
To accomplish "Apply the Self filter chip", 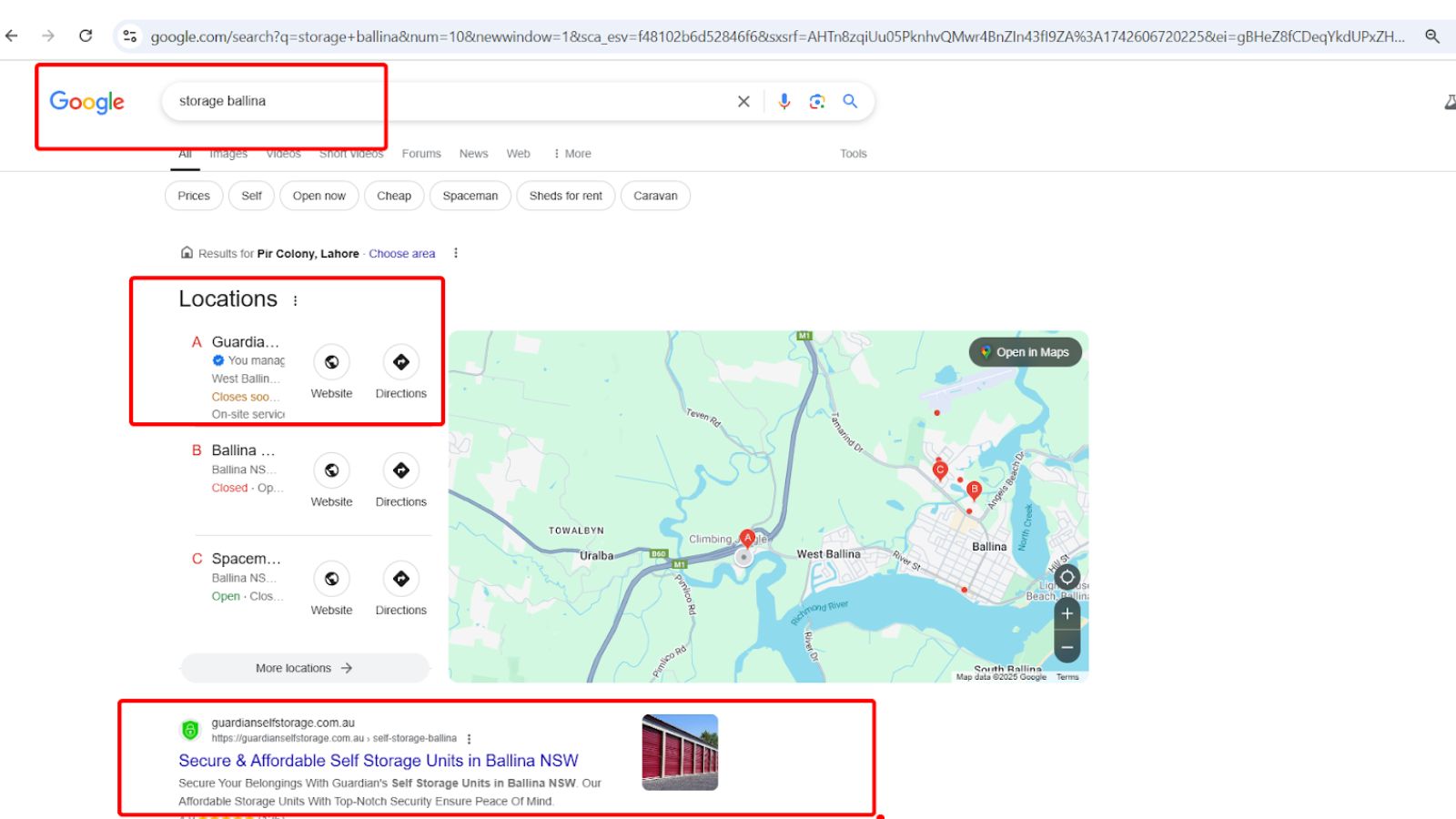I will pos(252,196).
